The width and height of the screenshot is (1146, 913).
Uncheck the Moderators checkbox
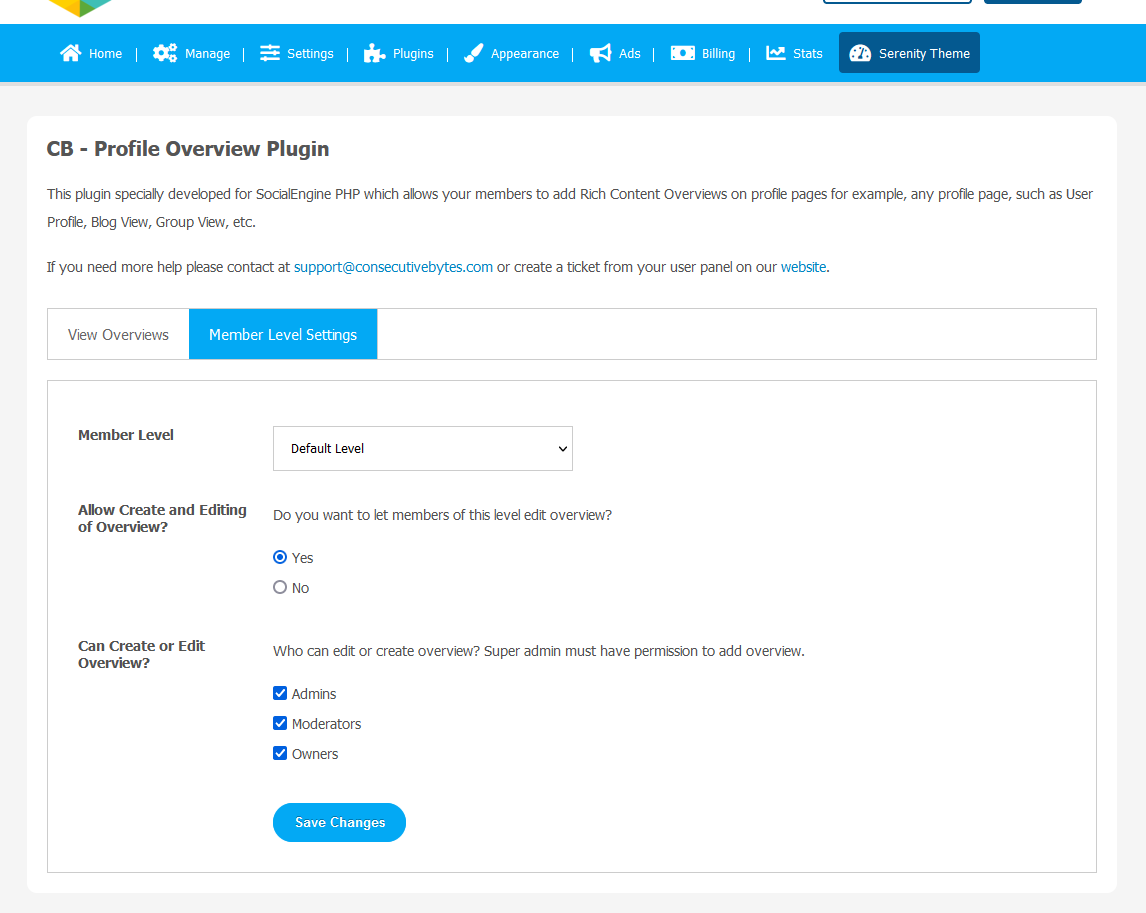pos(280,723)
